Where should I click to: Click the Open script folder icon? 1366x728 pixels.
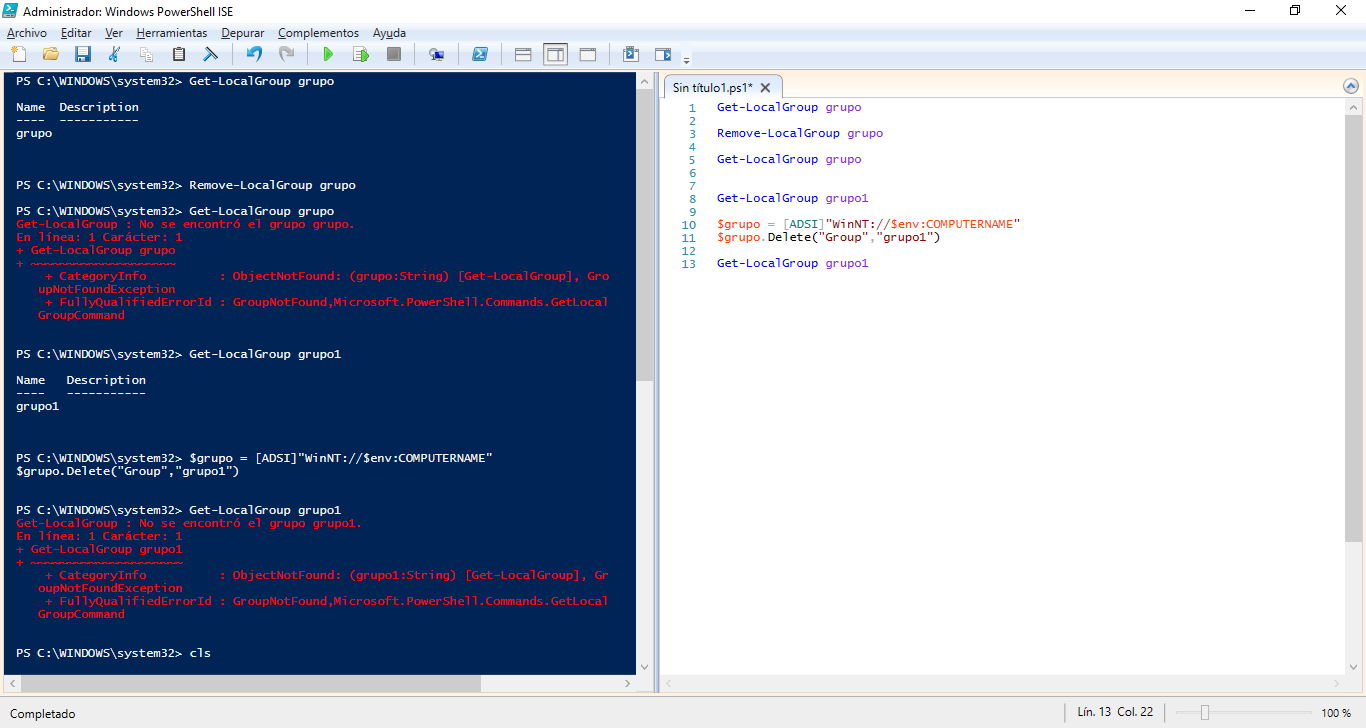pos(51,54)
